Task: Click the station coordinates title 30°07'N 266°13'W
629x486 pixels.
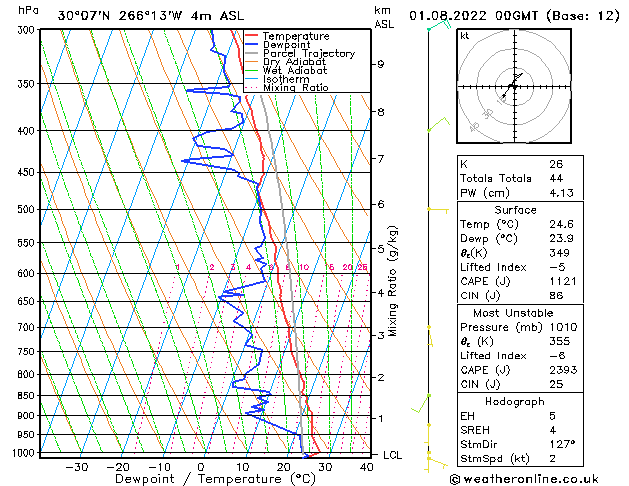Action: 120,16
